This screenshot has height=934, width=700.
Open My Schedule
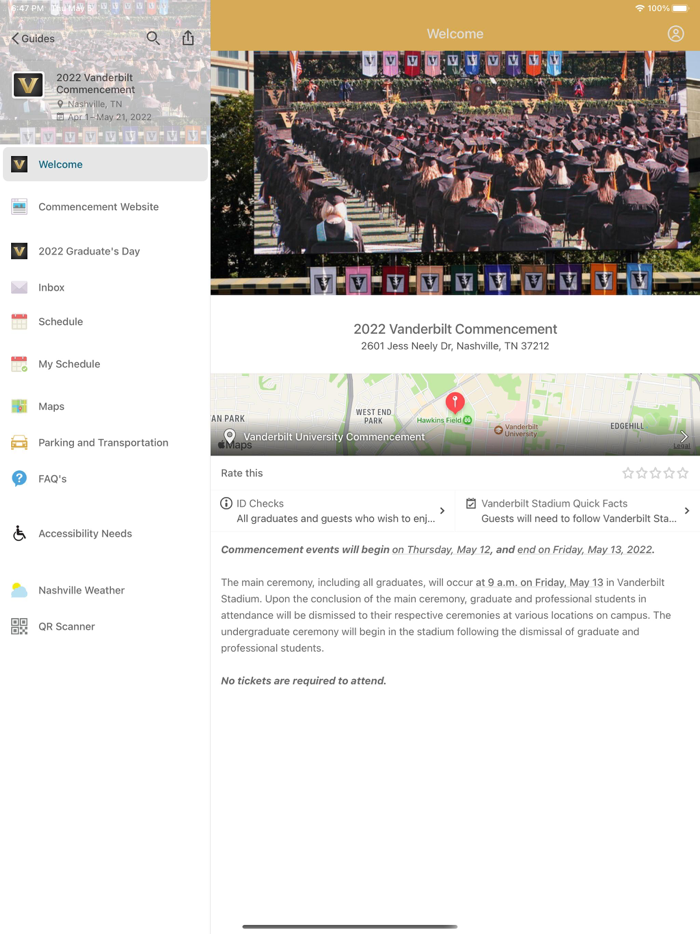(x=105, y=364)
